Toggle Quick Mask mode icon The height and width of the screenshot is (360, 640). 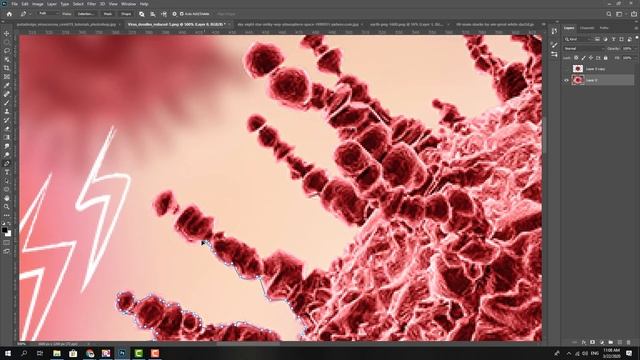(x=7, y=242)
